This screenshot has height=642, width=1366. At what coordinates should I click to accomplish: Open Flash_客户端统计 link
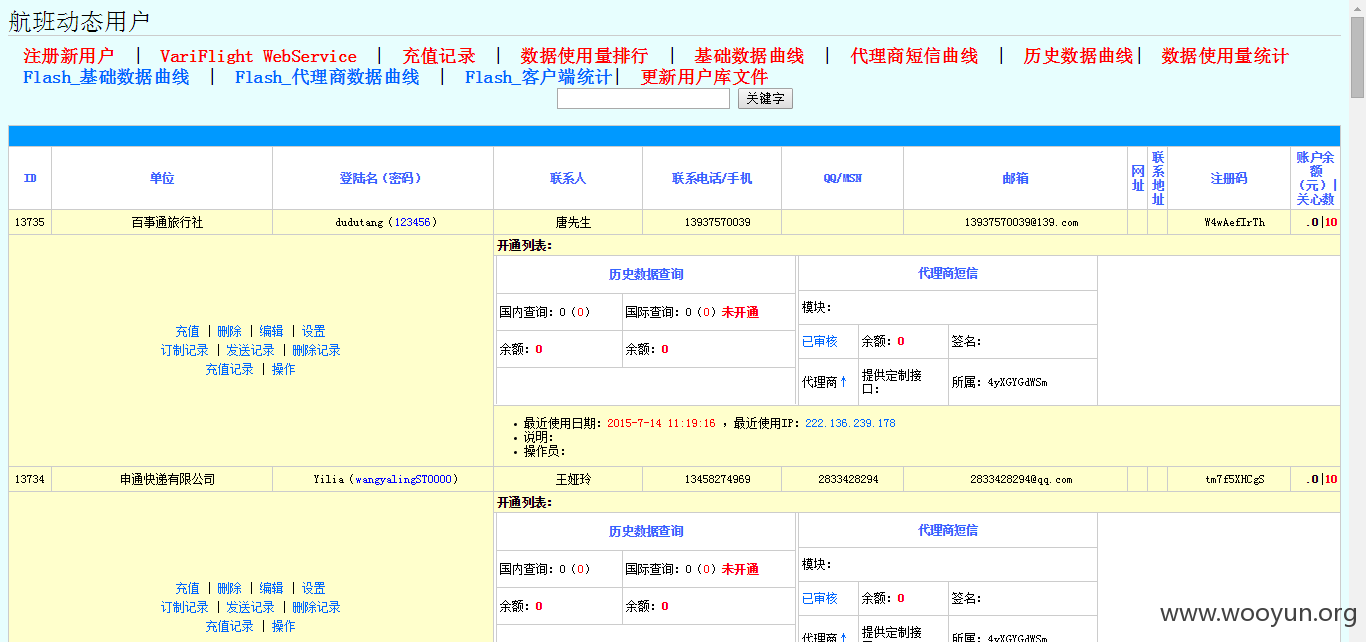click(538, 77)
